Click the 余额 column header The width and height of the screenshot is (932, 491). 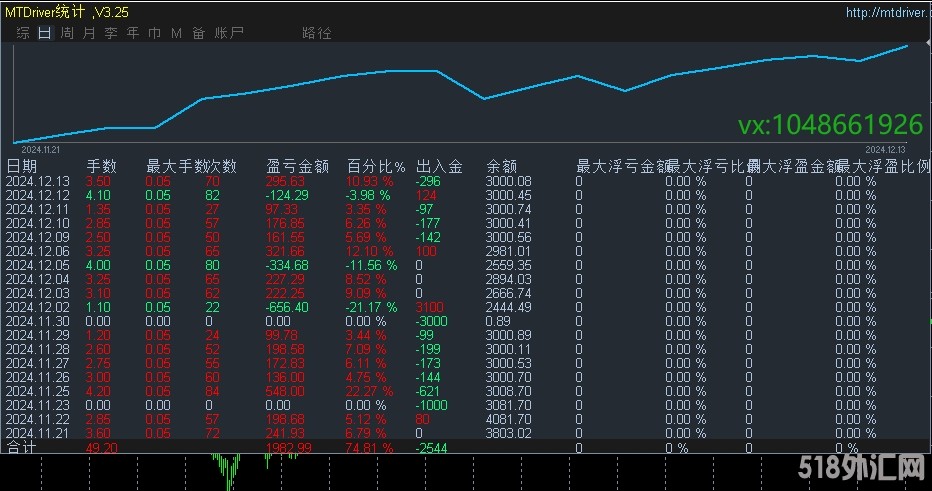[501, 166]
